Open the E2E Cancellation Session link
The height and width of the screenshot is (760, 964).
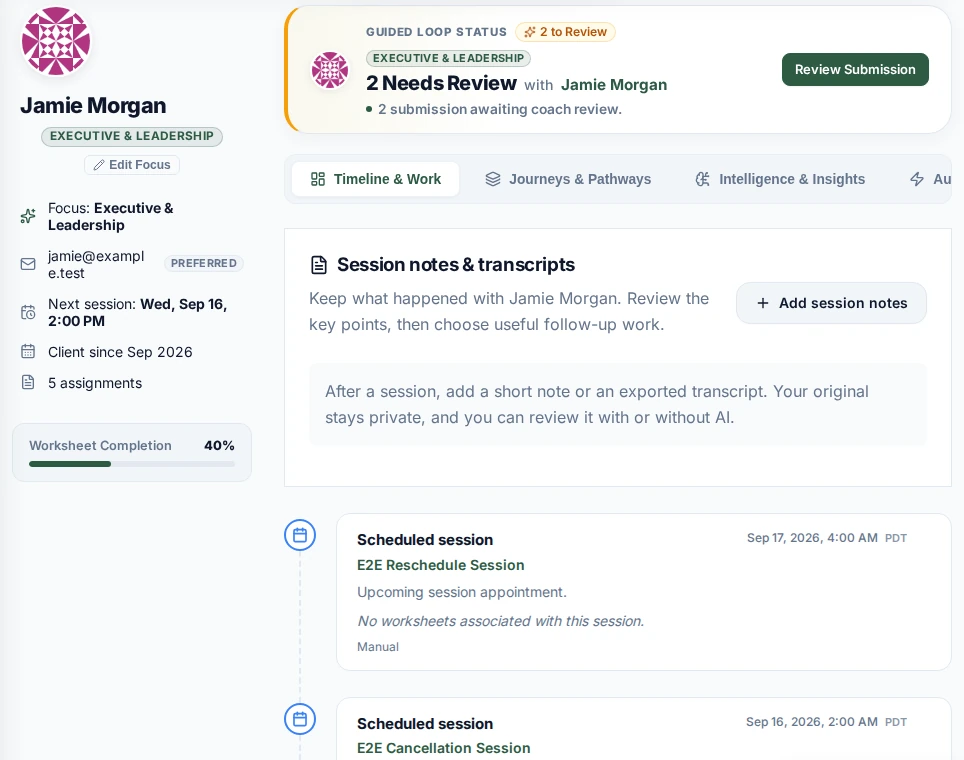coord(444,748)
